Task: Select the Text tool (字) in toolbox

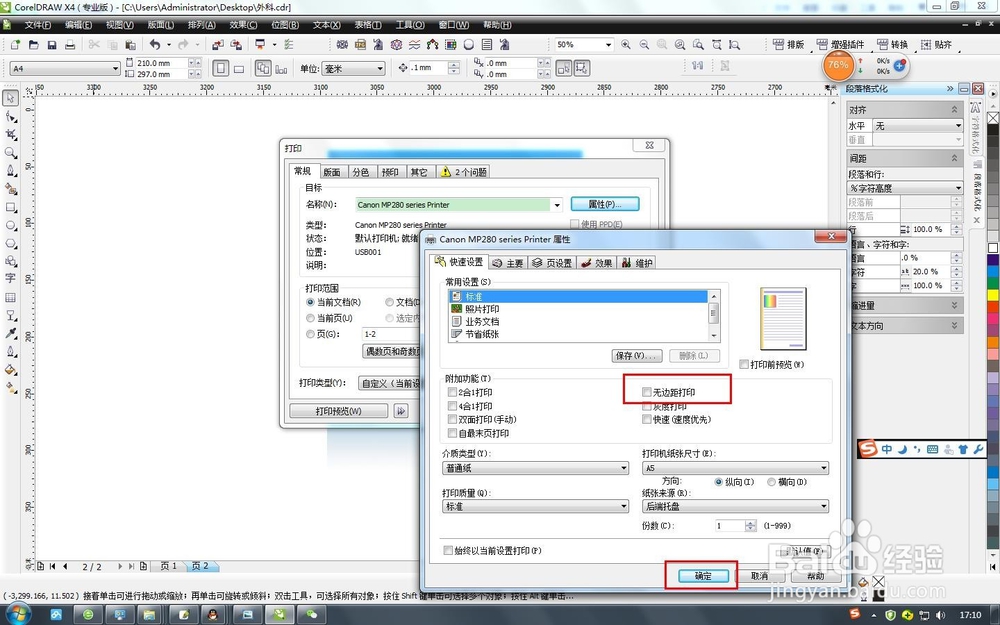Action: pos(11,279)
